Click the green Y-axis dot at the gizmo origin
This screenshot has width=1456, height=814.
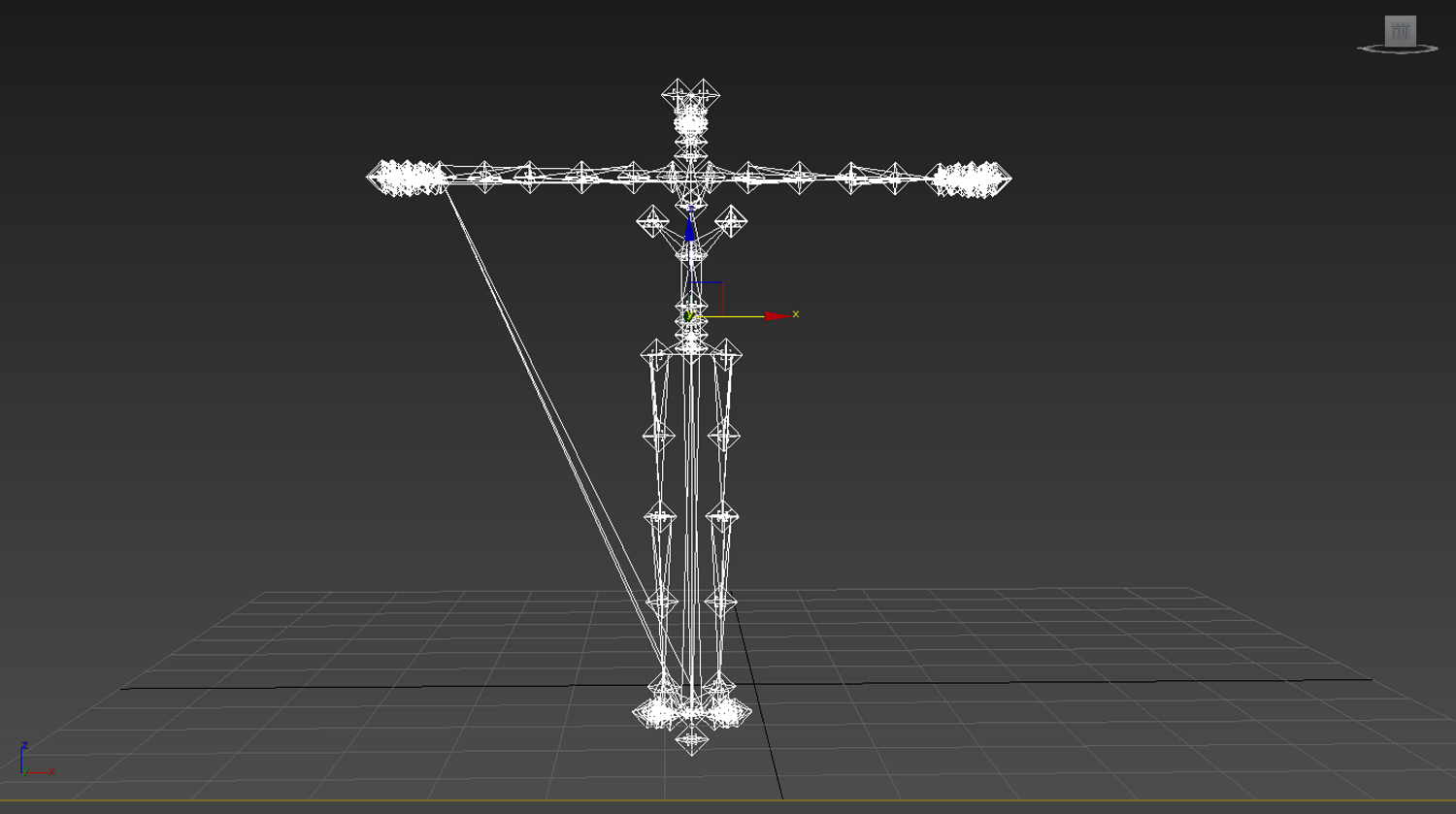tap(688, 316)
